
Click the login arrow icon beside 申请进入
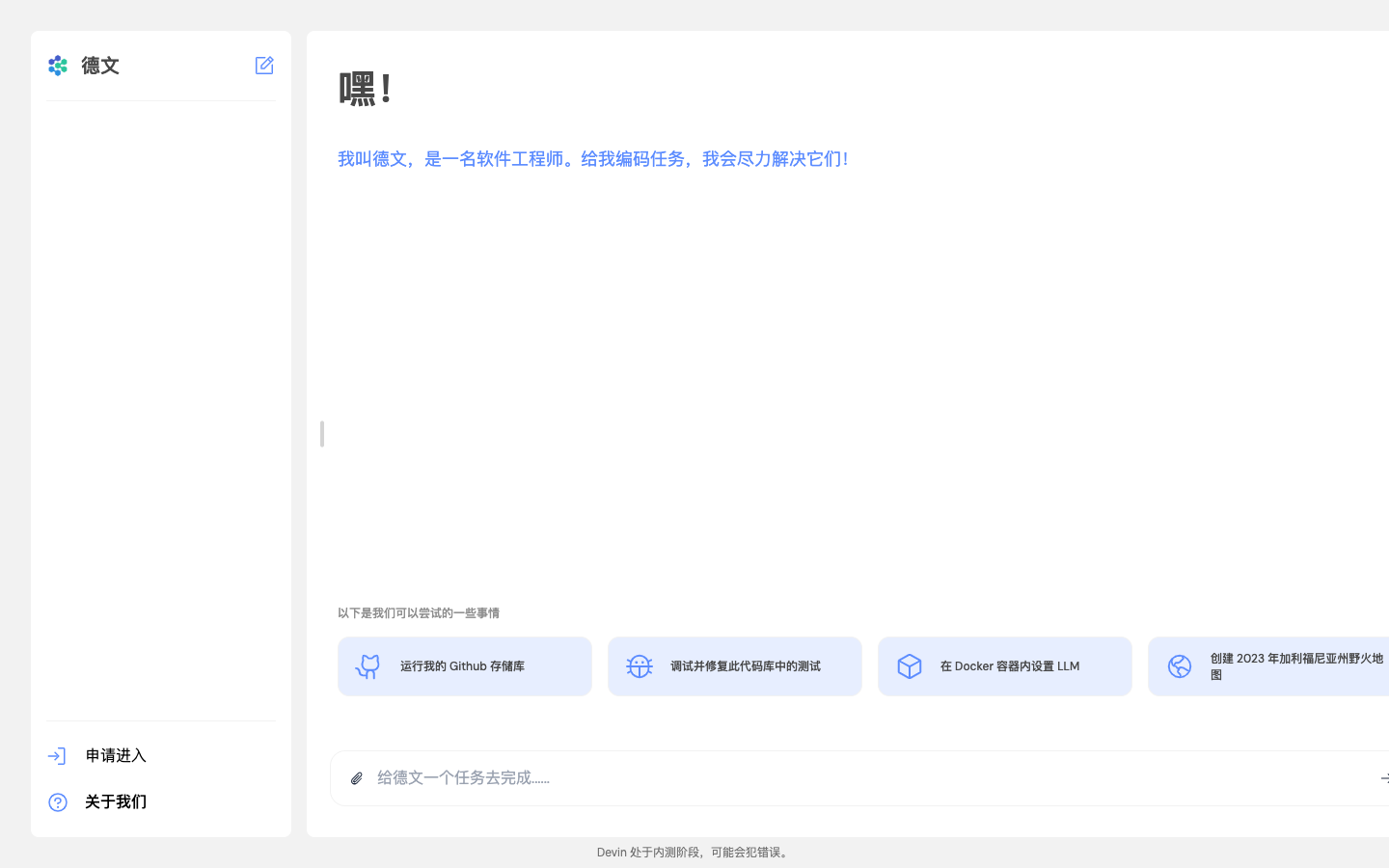[57, 755]
